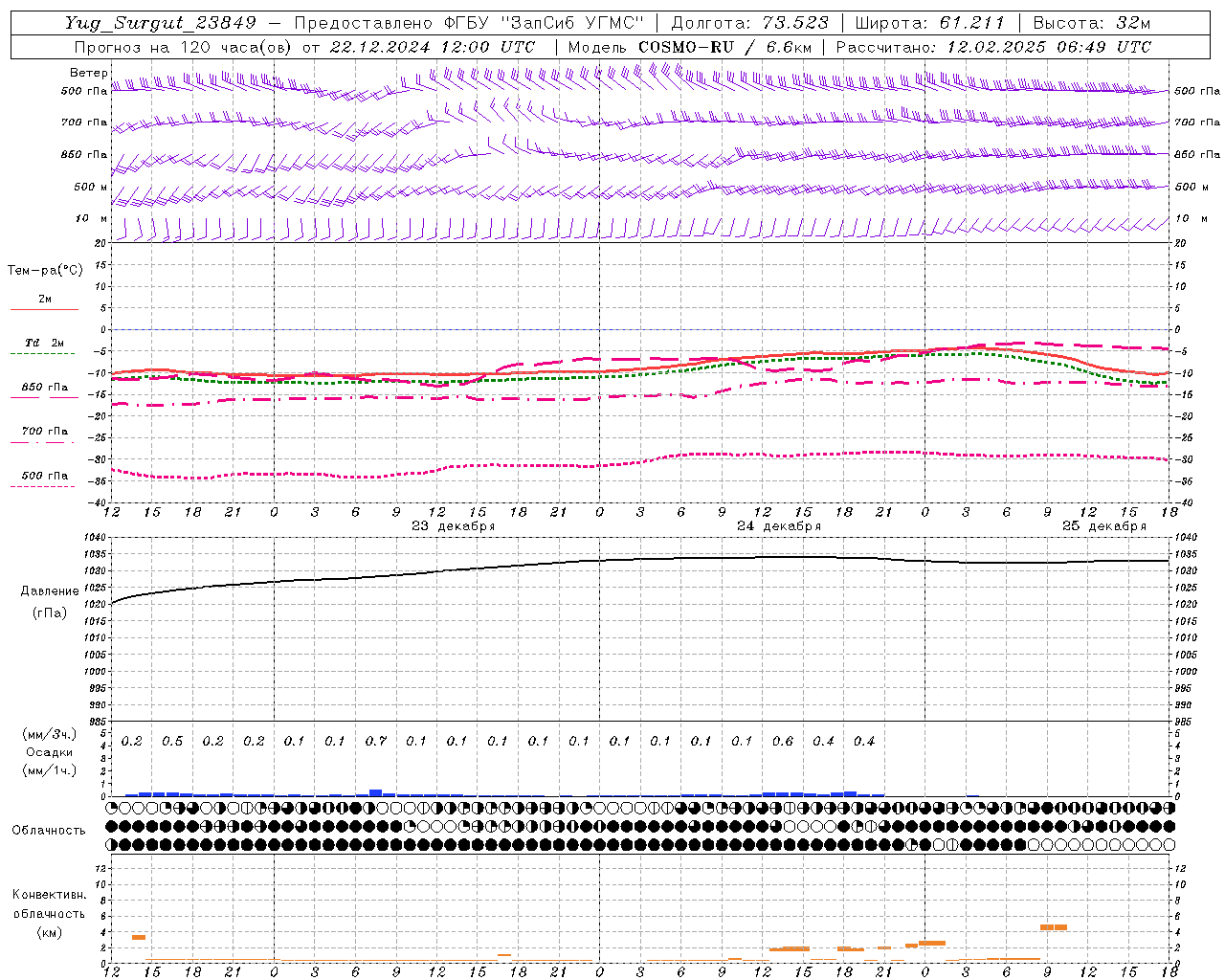Click the Рассчитано: 12.02.2025 06:49 UTC timestamp
Screen dimensions: 1225x980
click(993, 47)
